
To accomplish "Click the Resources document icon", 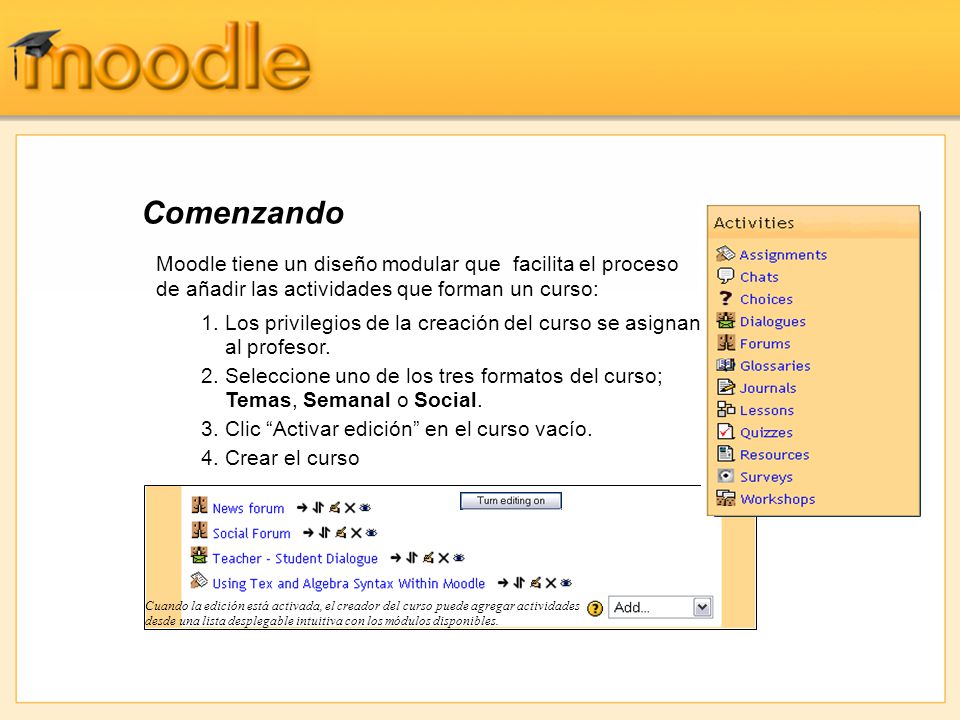I will tap(726, 454).
